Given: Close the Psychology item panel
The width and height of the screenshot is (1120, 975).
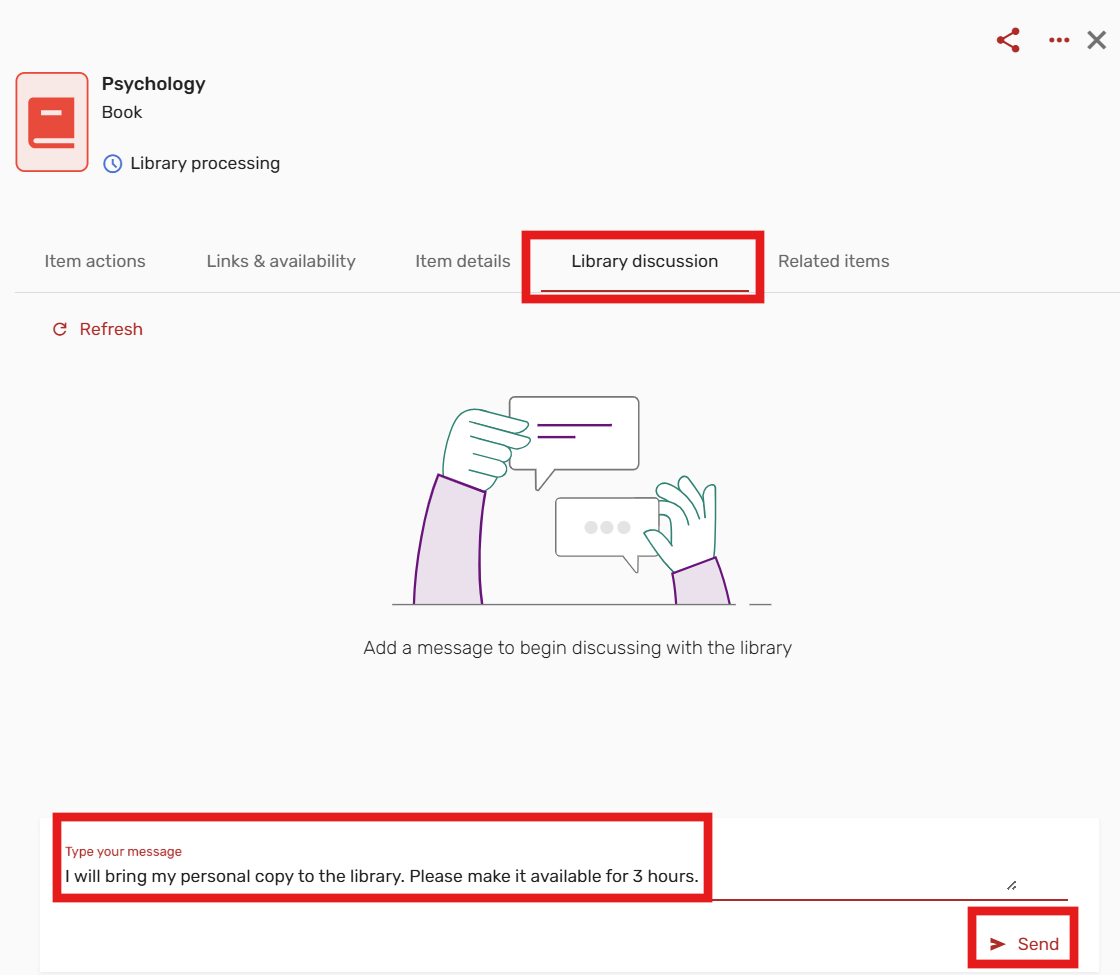Looking at the screenshot, I should point(1096,40).
